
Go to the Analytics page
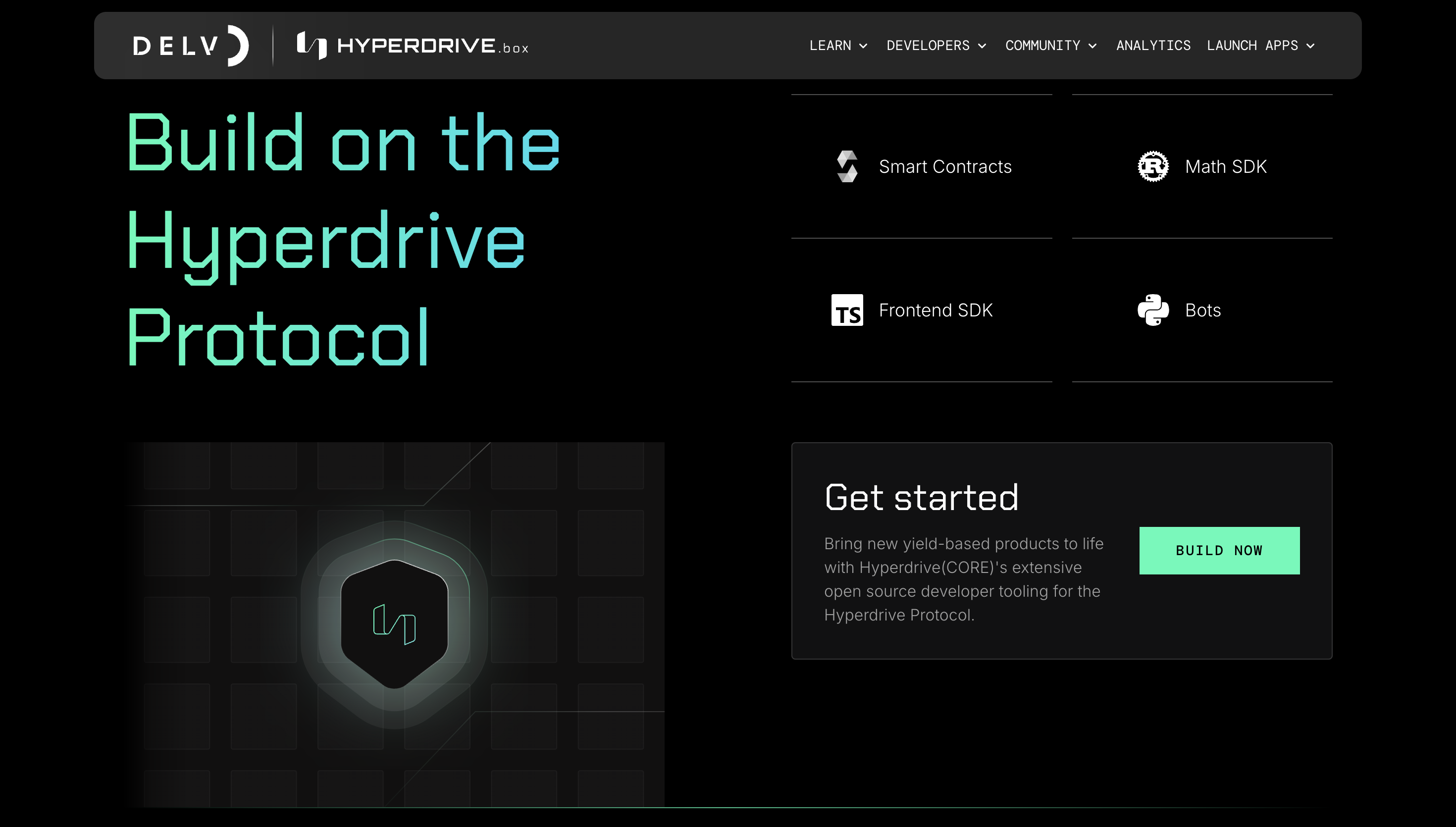tap(1153, 46)
